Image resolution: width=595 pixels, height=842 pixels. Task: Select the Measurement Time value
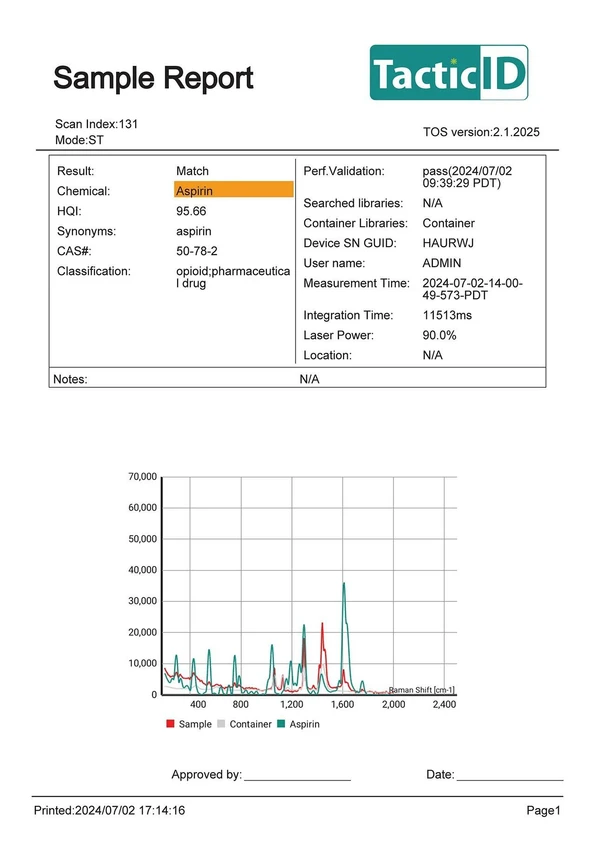473,289
